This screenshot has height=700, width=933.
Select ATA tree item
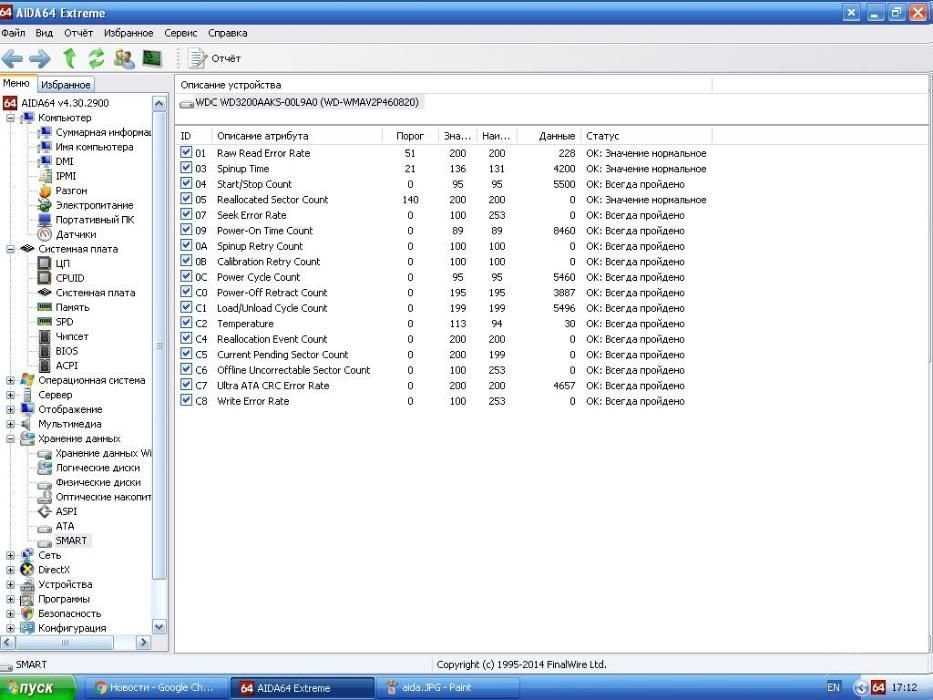point(57,526)
